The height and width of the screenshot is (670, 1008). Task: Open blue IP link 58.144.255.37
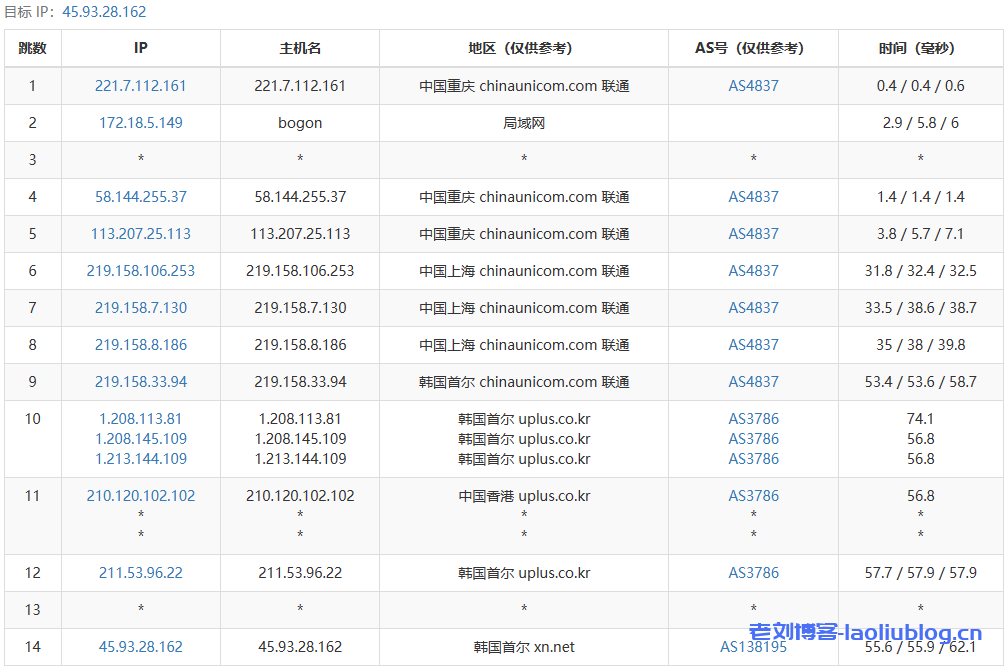(x=141, y=197)
